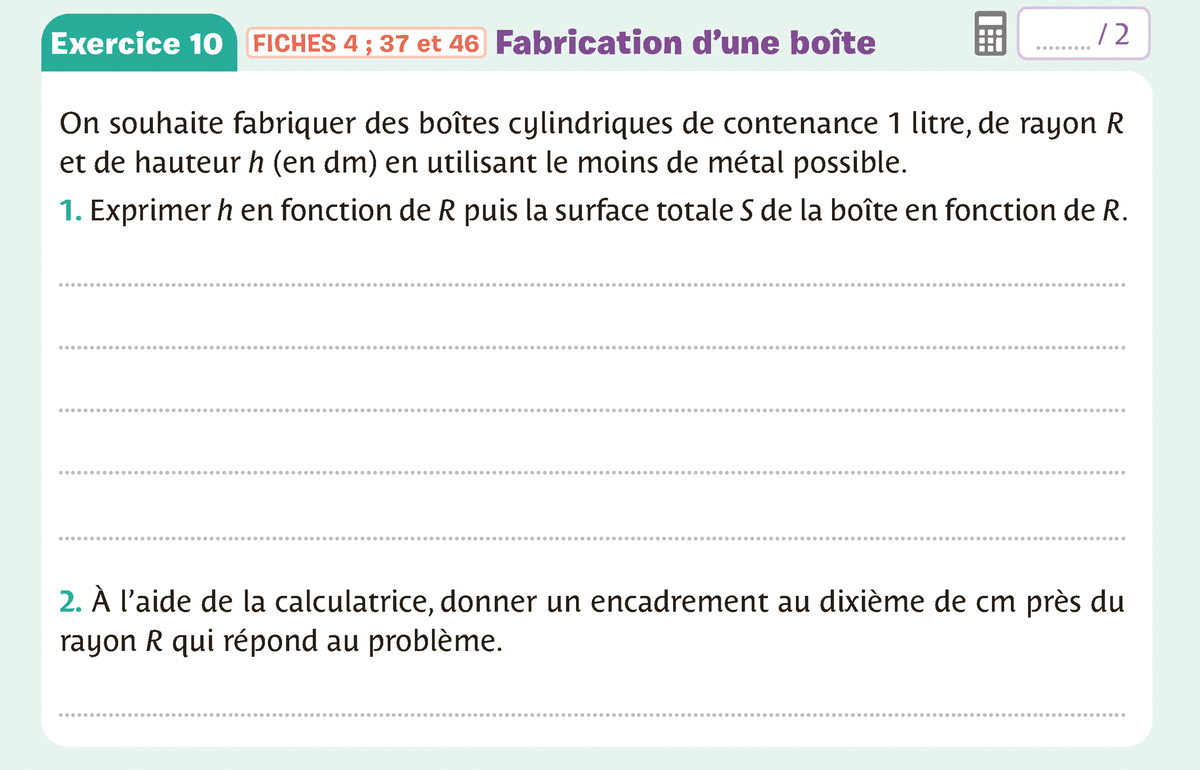Click the second answer line under question 1

coord(592,347)
